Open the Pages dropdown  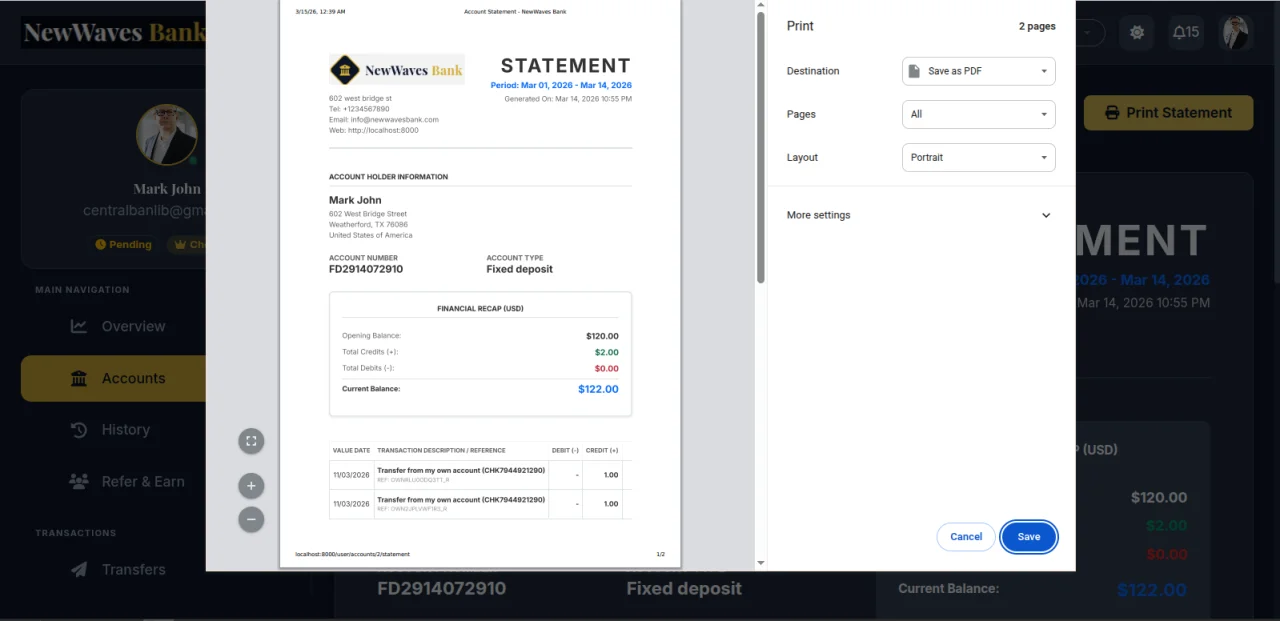point(979,114)
